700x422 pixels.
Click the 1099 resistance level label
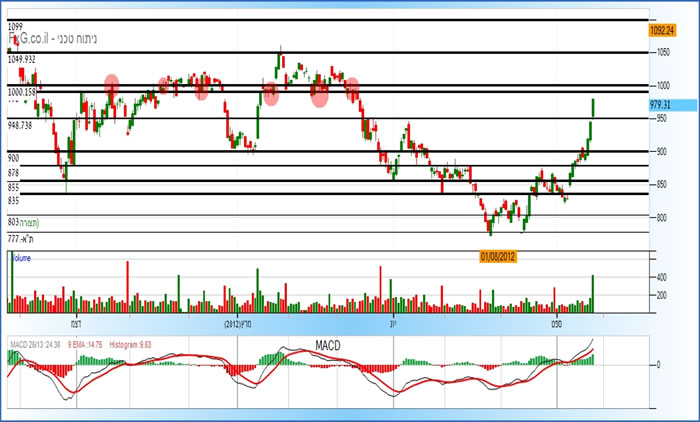point(18,24)
